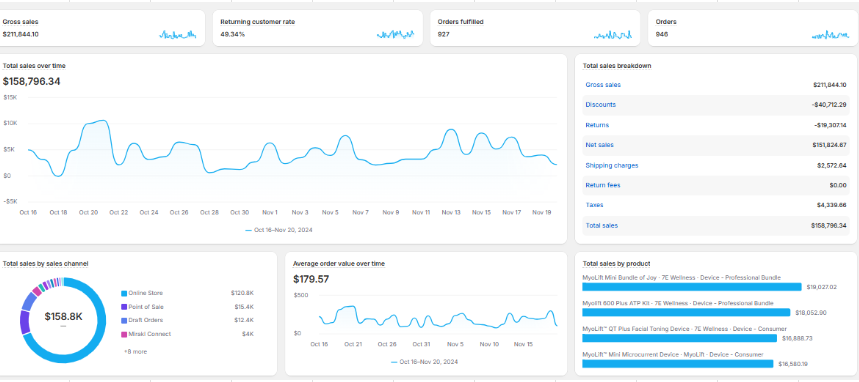The image size is (859, 382).
Task: Select the Mirakl Connect legend swatch
Action: coord(124,334)
